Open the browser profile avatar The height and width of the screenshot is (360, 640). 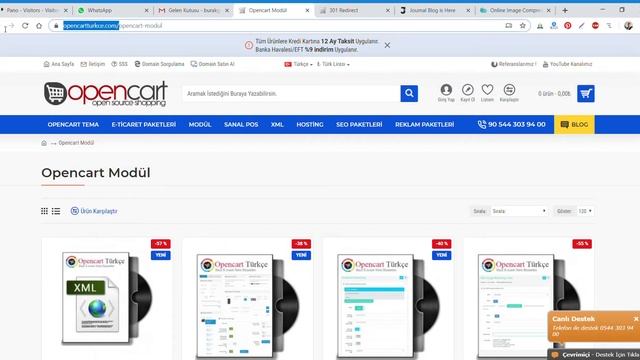tap(628, 26)
